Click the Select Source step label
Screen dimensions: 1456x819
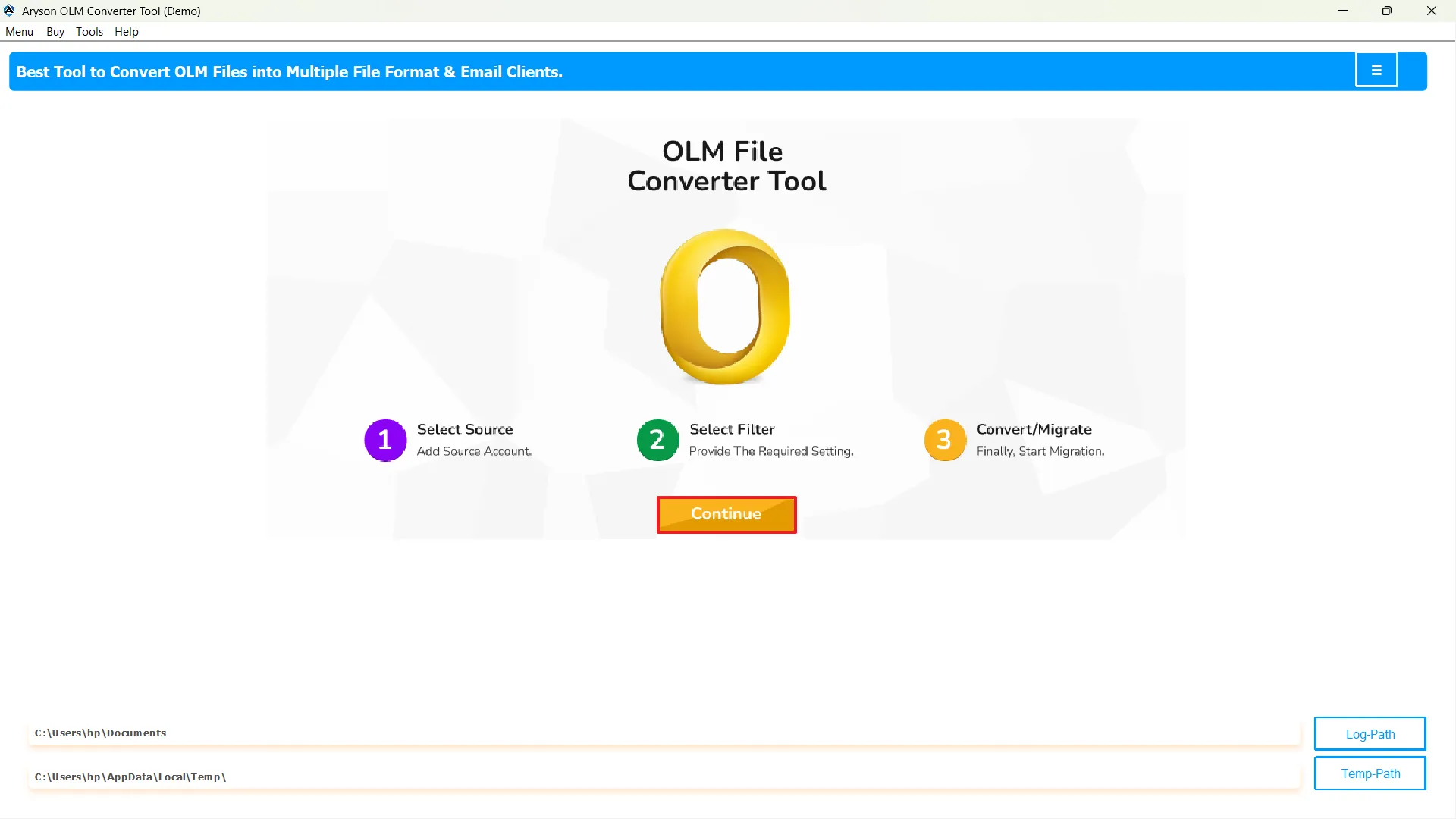click(465, 429)
